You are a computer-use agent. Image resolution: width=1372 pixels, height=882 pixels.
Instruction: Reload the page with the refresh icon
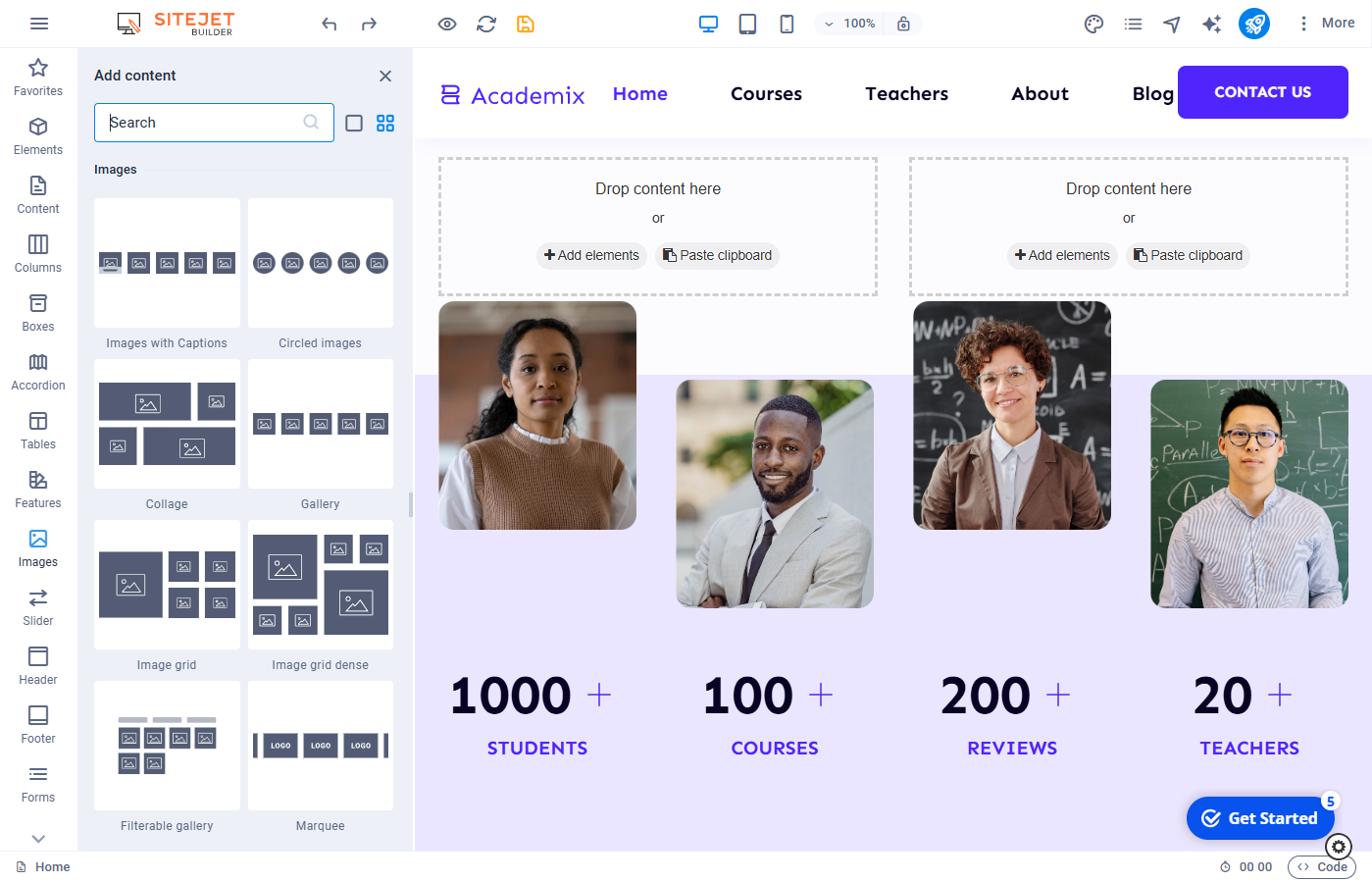[x=486, y=24]
